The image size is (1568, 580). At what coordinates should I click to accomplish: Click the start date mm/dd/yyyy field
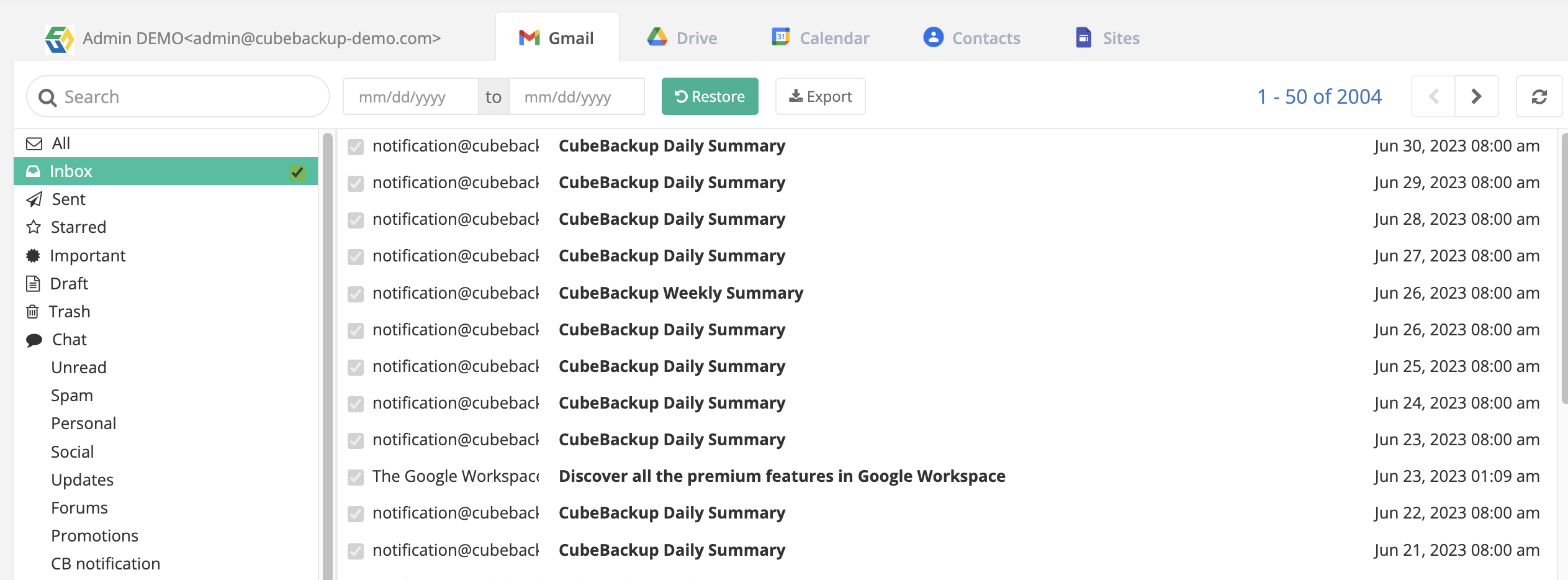[410, 96]
